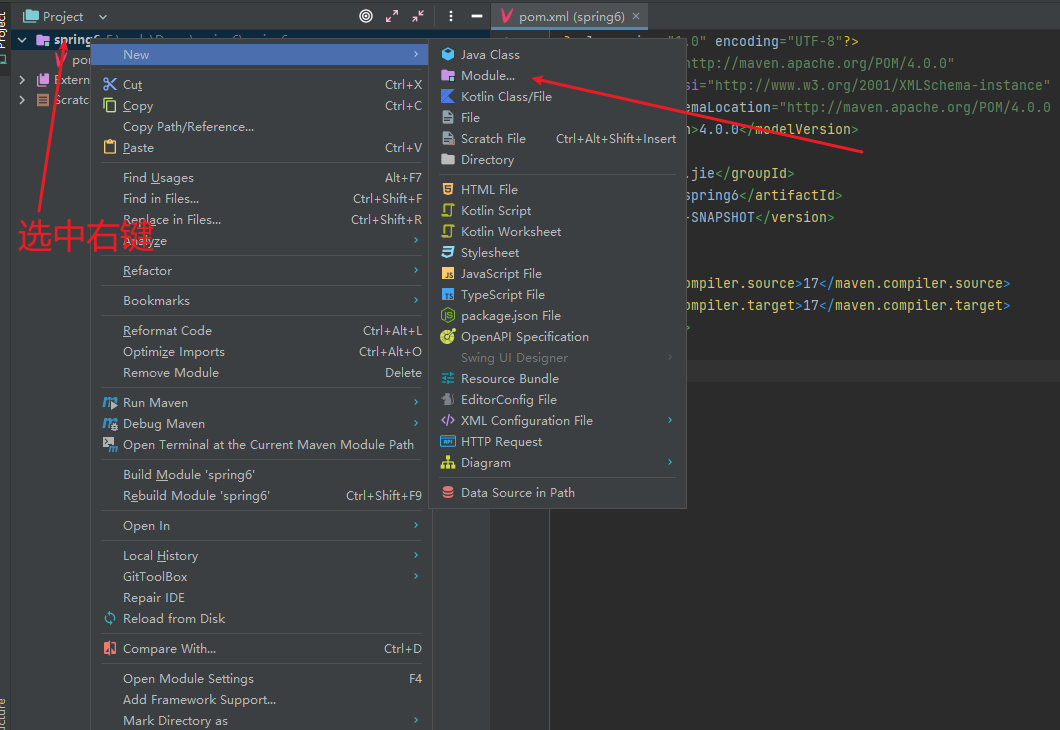Select the New submenu entry
The width and height of the screenshot is (1060, 730).
click(260, 55)
